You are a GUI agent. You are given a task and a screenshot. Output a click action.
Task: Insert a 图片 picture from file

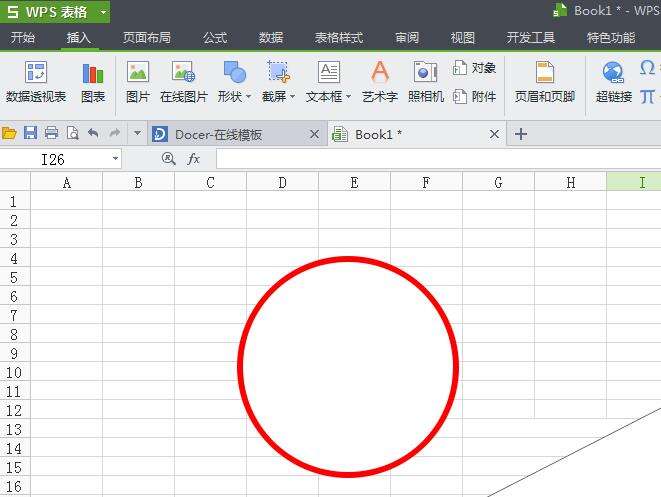(138, 82)
